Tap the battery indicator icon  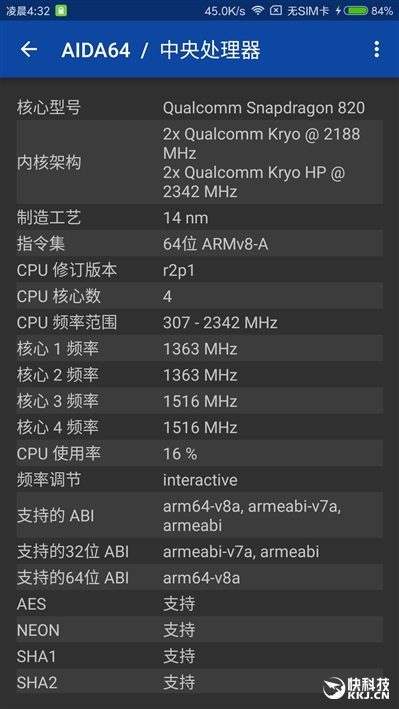[x=356, y=11]
